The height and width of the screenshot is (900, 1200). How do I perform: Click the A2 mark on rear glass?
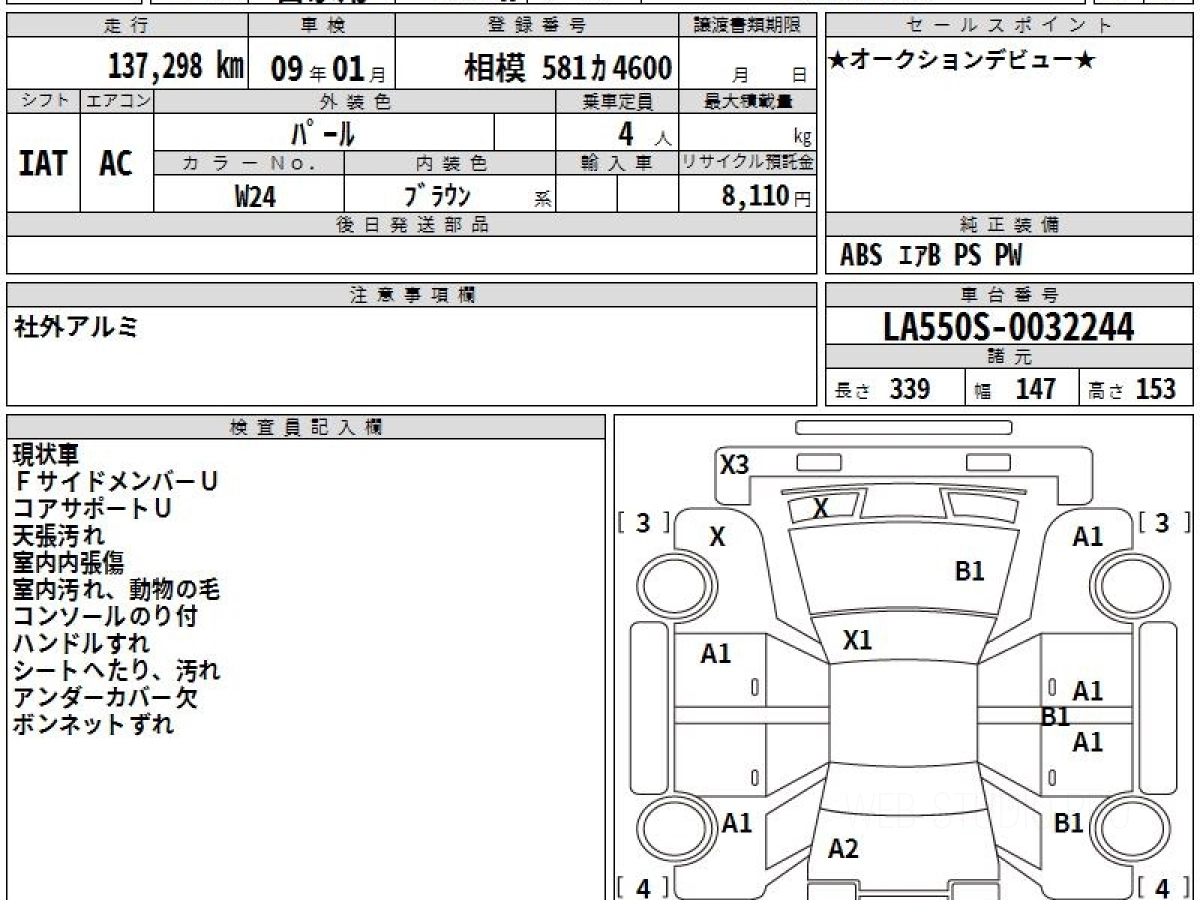click(x=843, y=849)
